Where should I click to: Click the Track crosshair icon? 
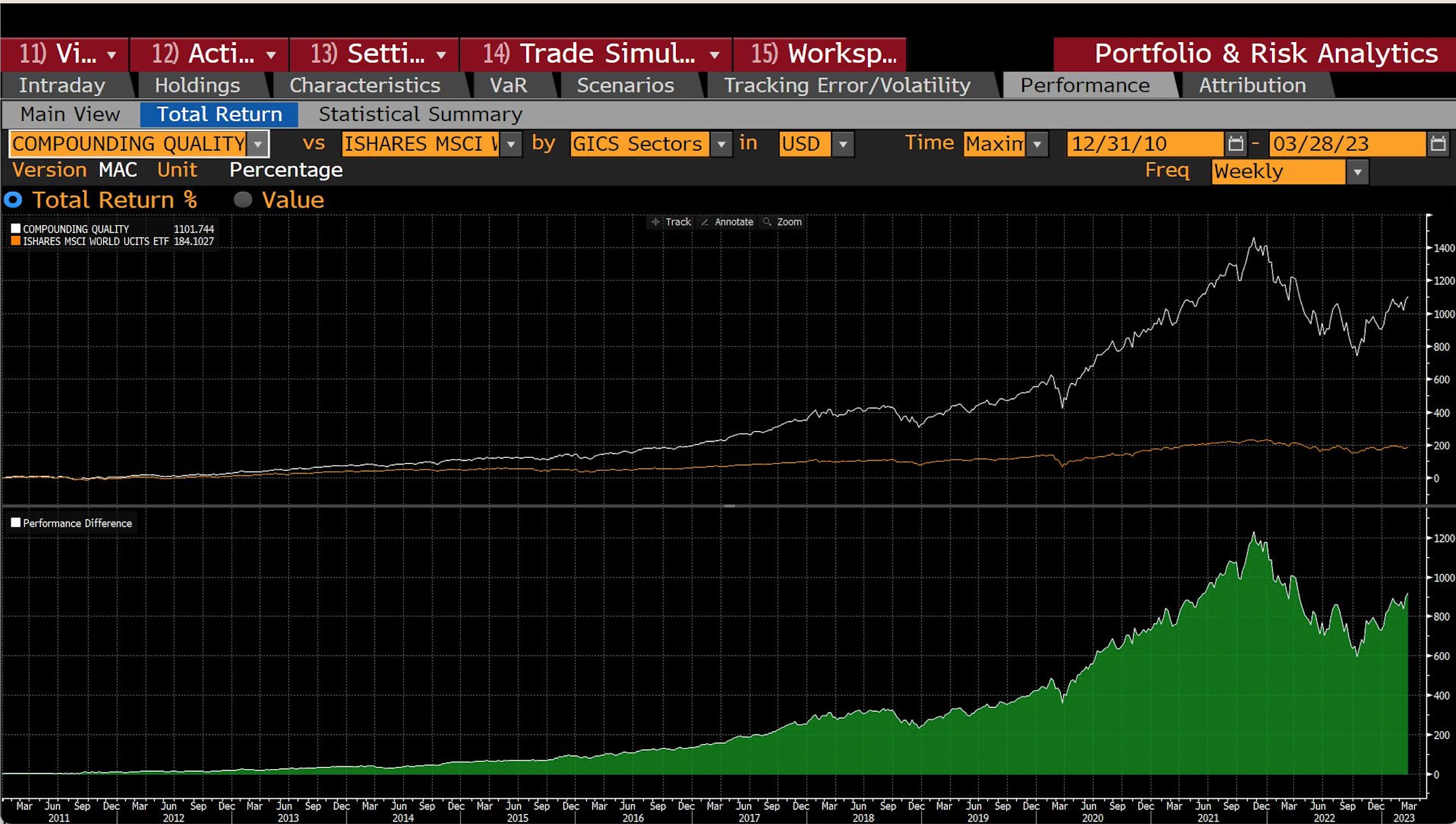click(655, 222)
